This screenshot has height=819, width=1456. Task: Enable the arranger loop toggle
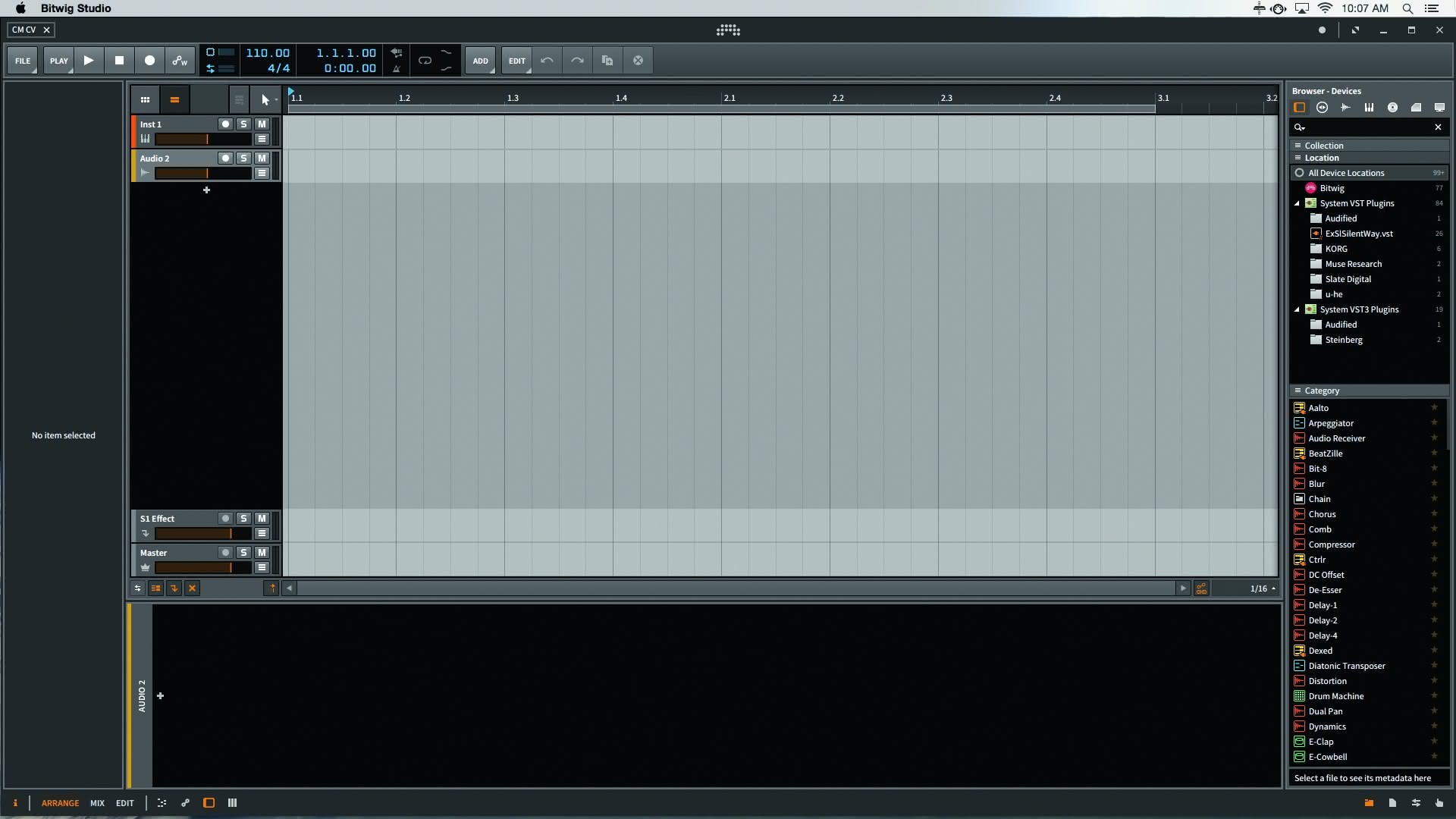point(425,61)
